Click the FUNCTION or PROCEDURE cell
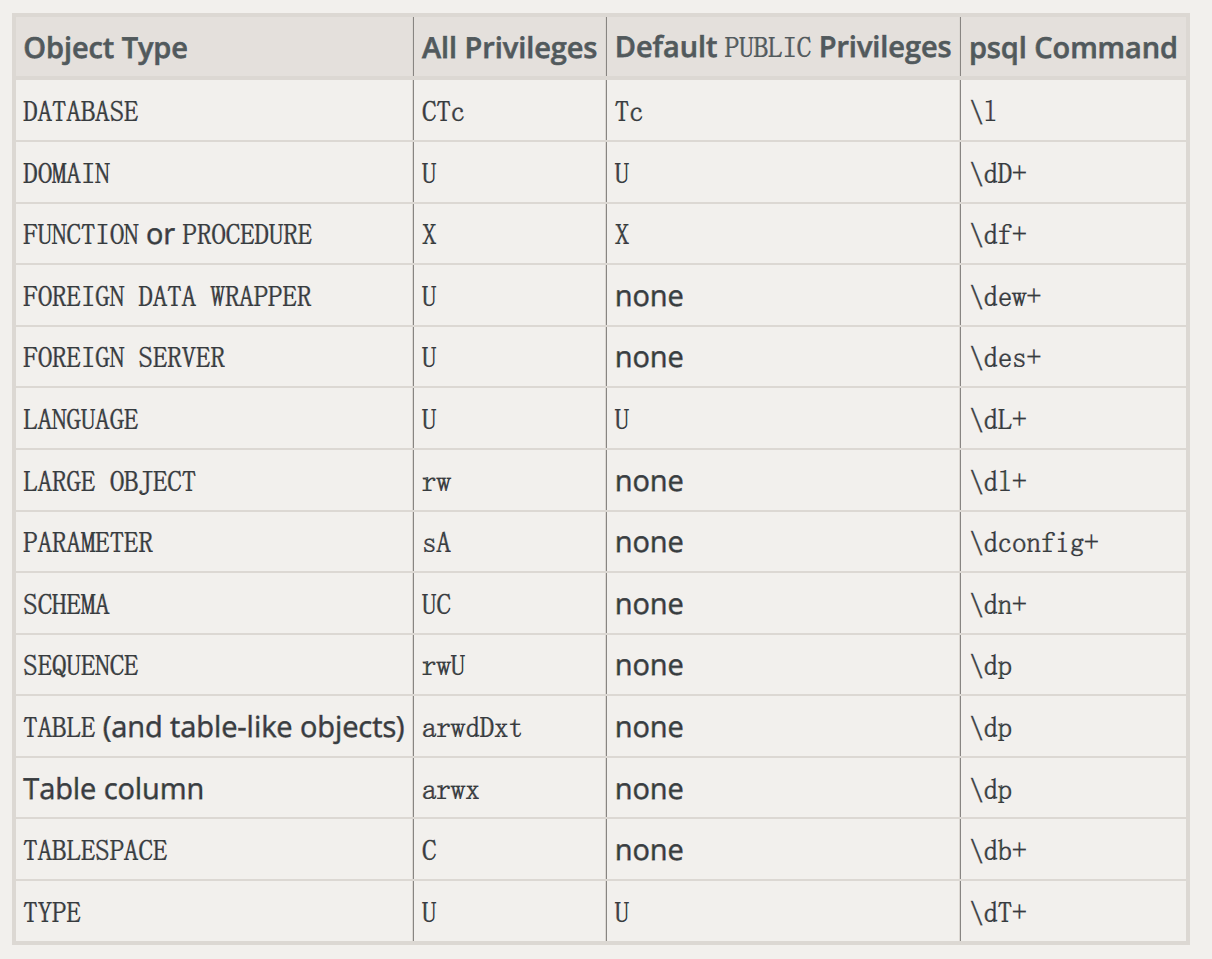 tap(168, 235)
